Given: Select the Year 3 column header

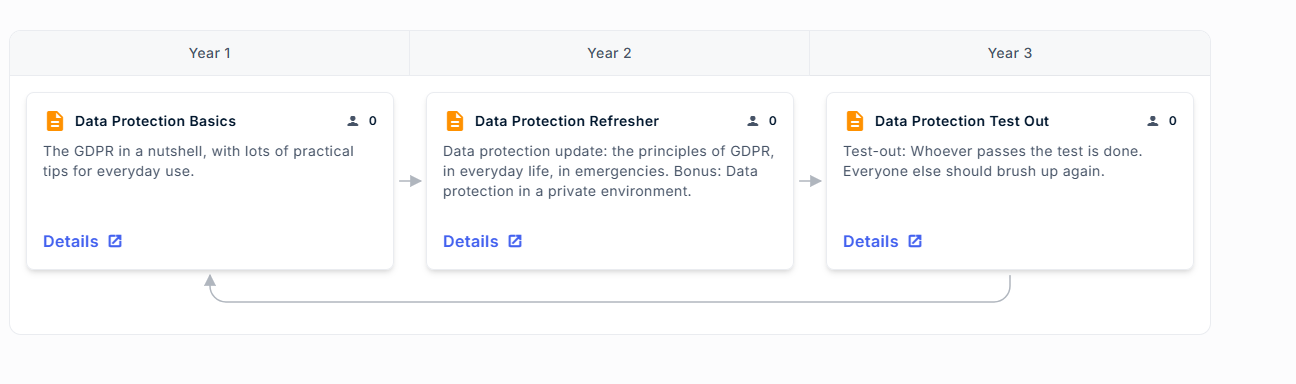Looking at the screenshot, I should (x=1010, y=53).
